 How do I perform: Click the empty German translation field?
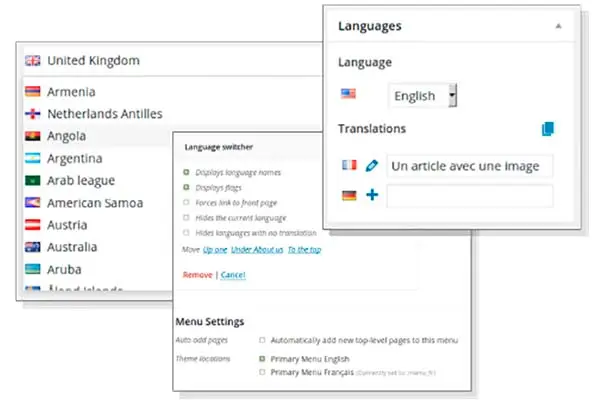coord(470,196)
